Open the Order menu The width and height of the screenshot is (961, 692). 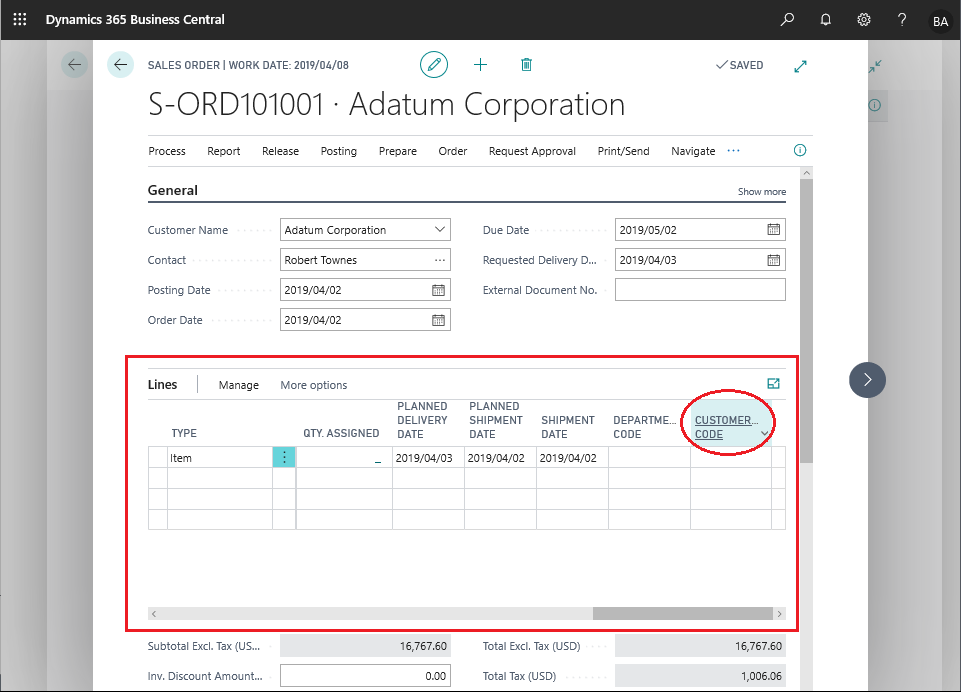coord(452,151)
